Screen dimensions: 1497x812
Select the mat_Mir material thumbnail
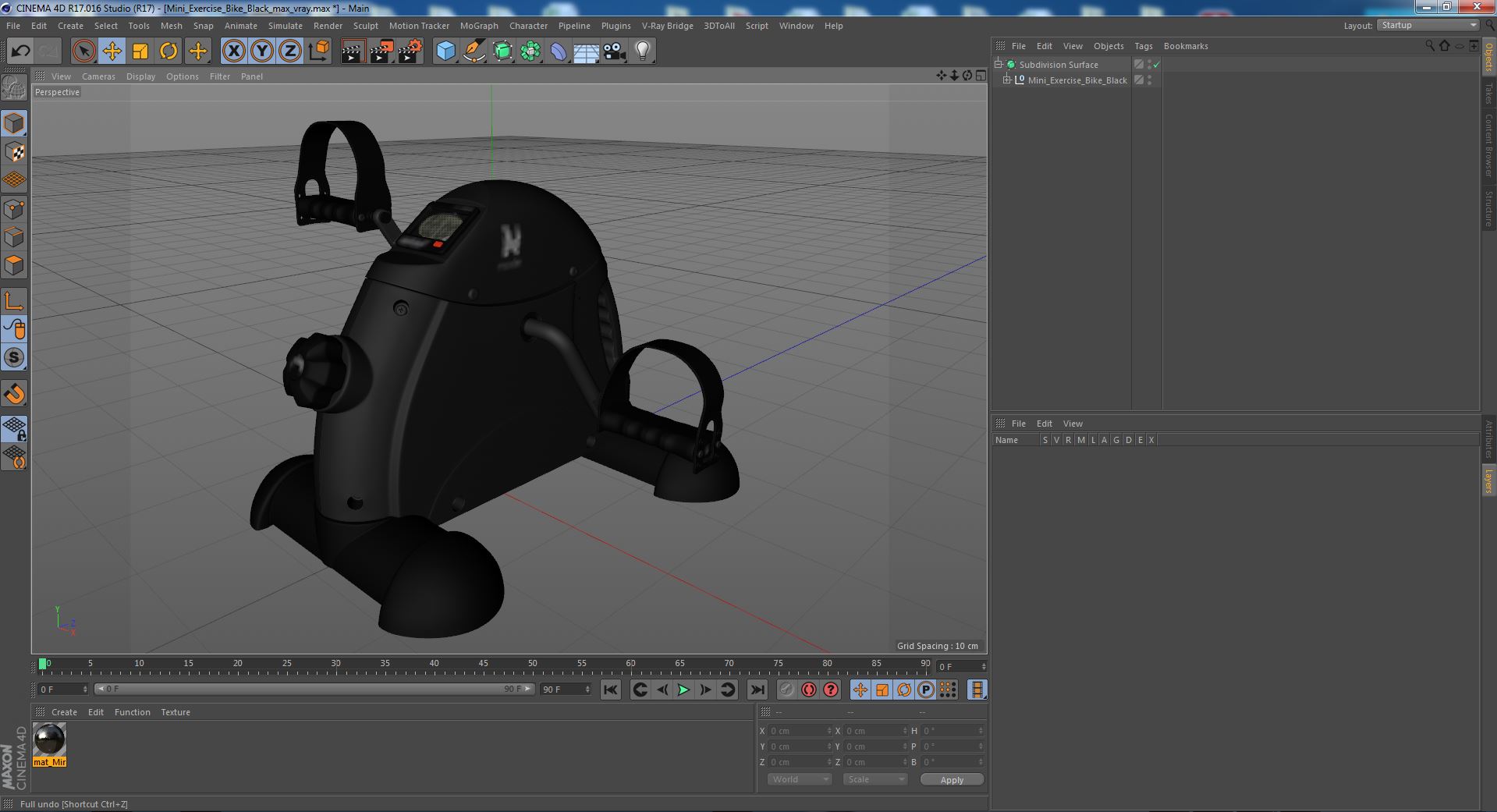pyautogui.click(x=49, y=739)
